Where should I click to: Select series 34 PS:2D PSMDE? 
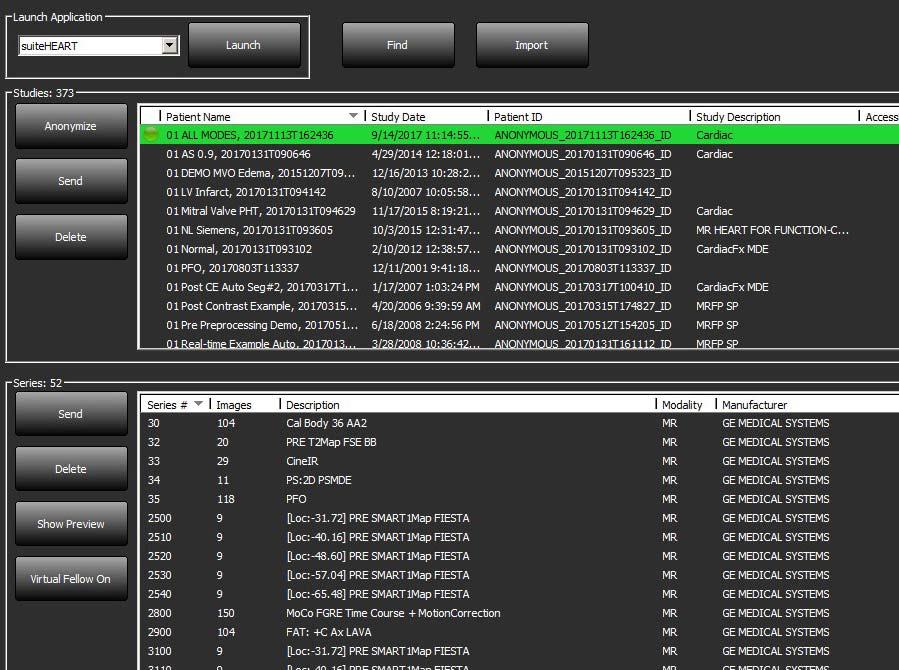[519, 480]
